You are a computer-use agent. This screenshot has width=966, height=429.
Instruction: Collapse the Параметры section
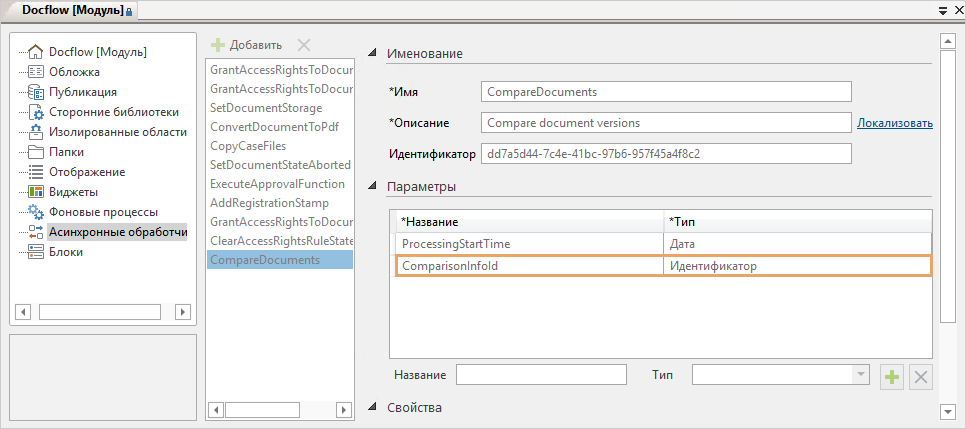[373, 187]
